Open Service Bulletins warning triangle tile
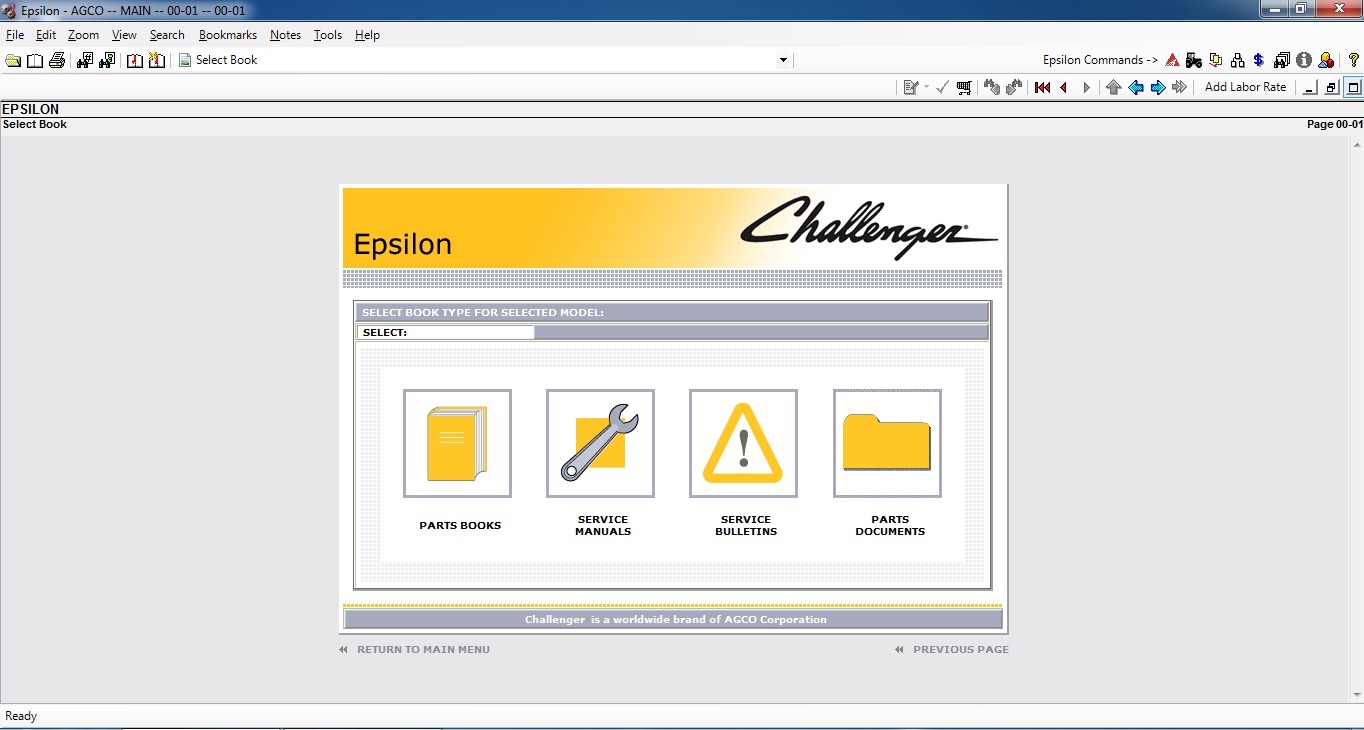 pos(743,443)
